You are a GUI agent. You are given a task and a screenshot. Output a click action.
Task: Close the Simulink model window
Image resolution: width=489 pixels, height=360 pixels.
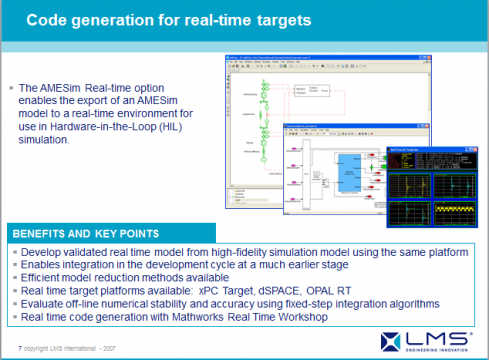click(x=427, y=126)
